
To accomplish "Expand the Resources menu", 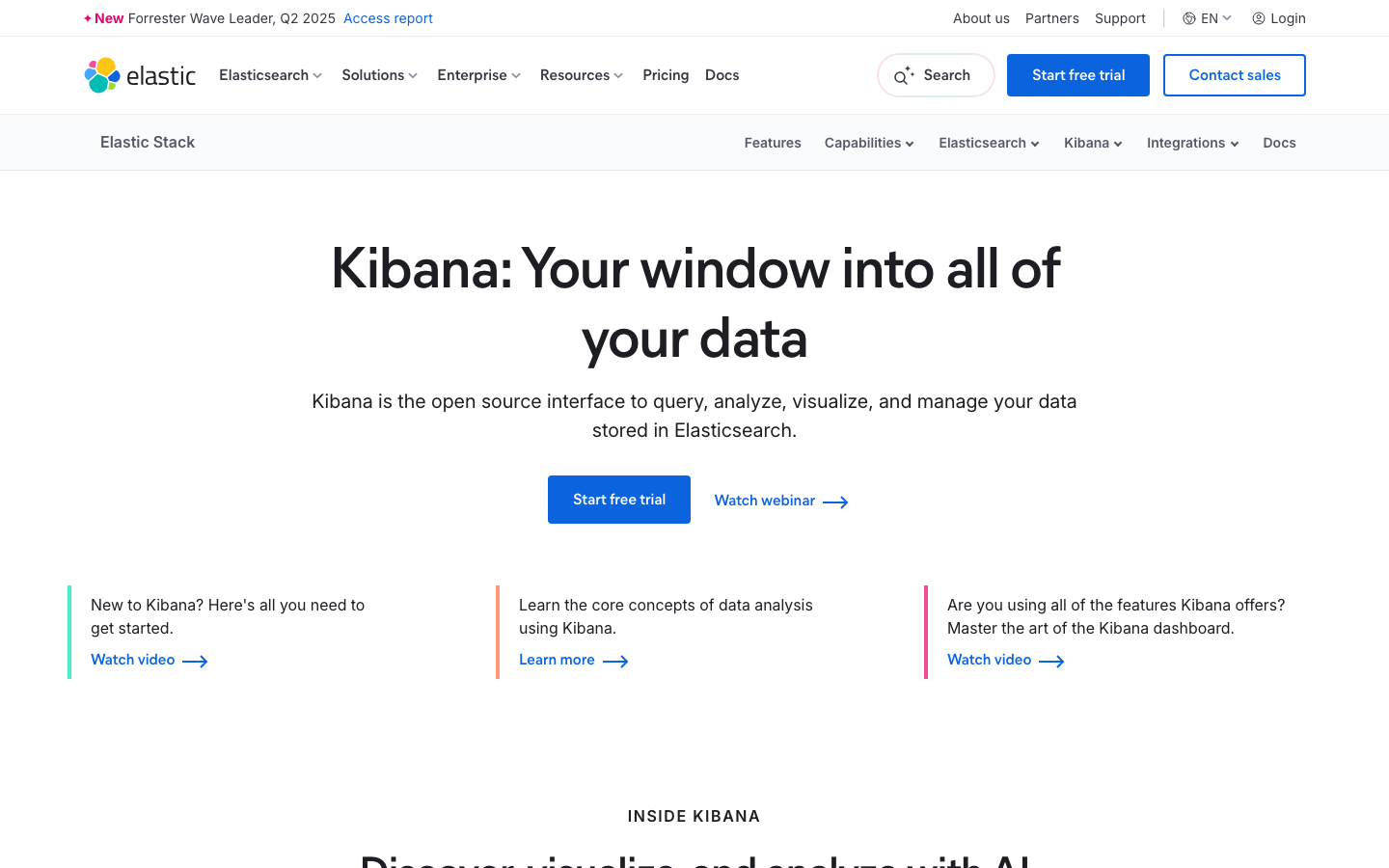I will pyautogui.click(x=582, y=75).
